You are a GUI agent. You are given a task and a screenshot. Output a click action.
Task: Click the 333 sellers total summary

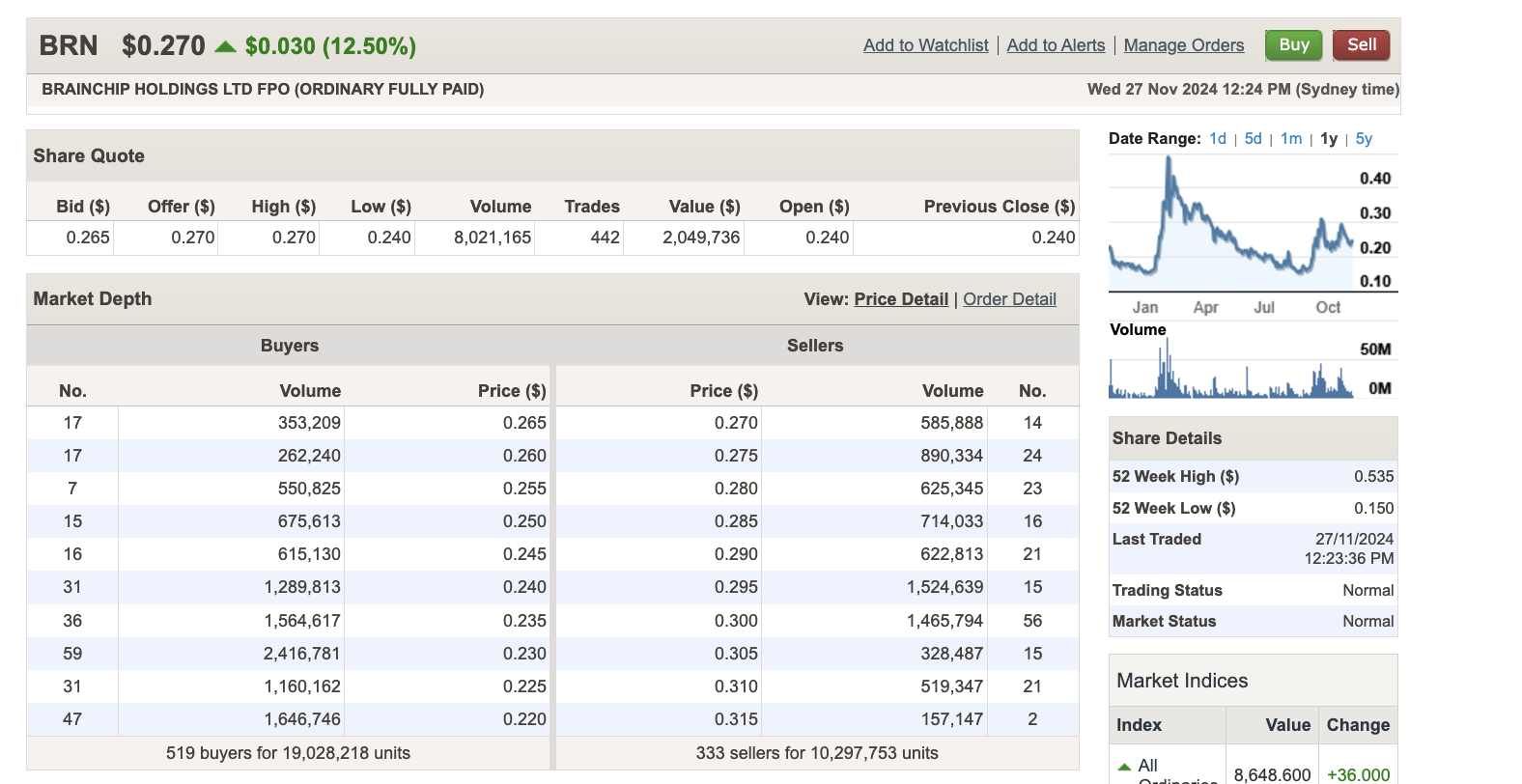point(817,753)
